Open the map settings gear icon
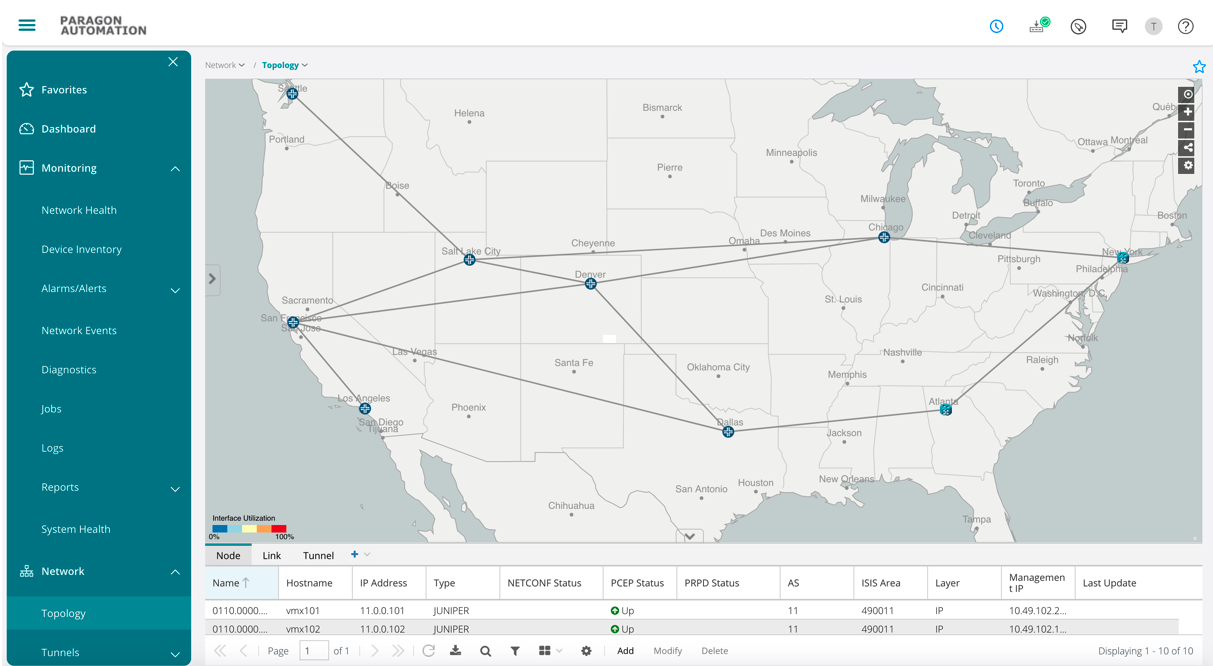The image size is (1213, 666). (1187, 164)
